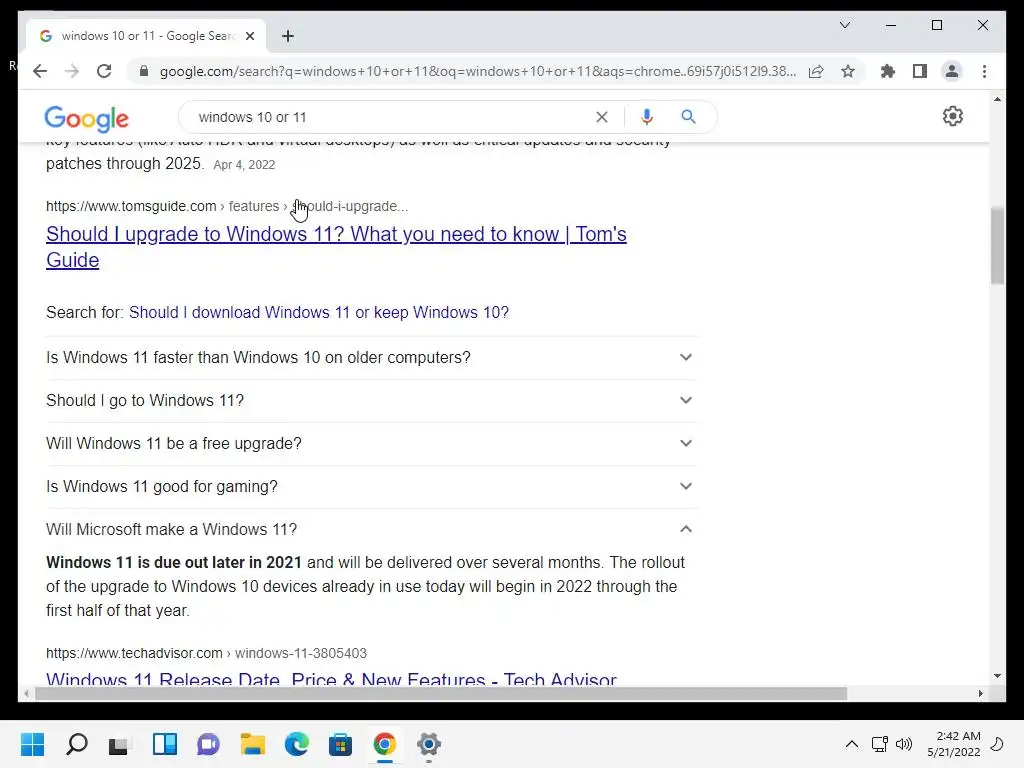The width and height of the screenshot is (1024, 768).
Task: Open the Tech Advisor Windows 11 Release Date link
Action: [331, 677]
